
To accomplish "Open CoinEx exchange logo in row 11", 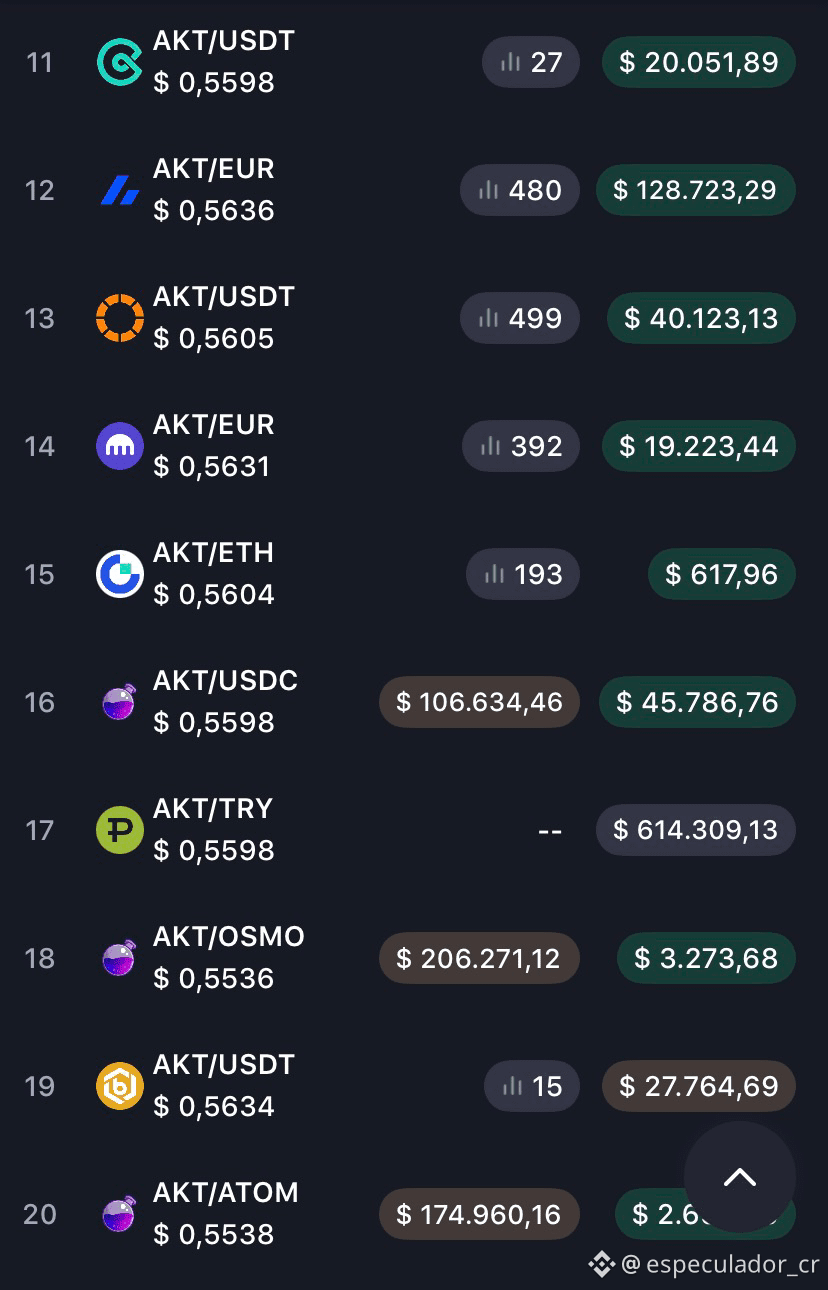I will (120, 62).
